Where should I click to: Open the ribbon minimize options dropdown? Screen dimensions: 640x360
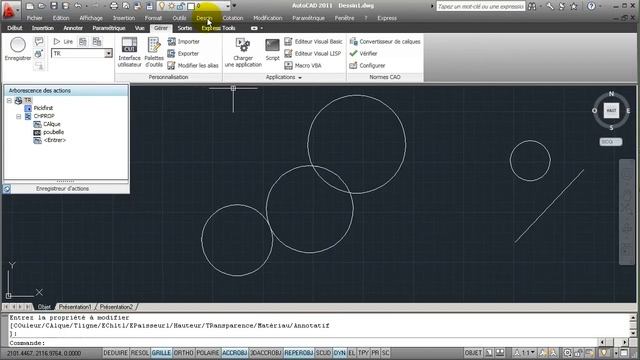[x=262, y=28]
